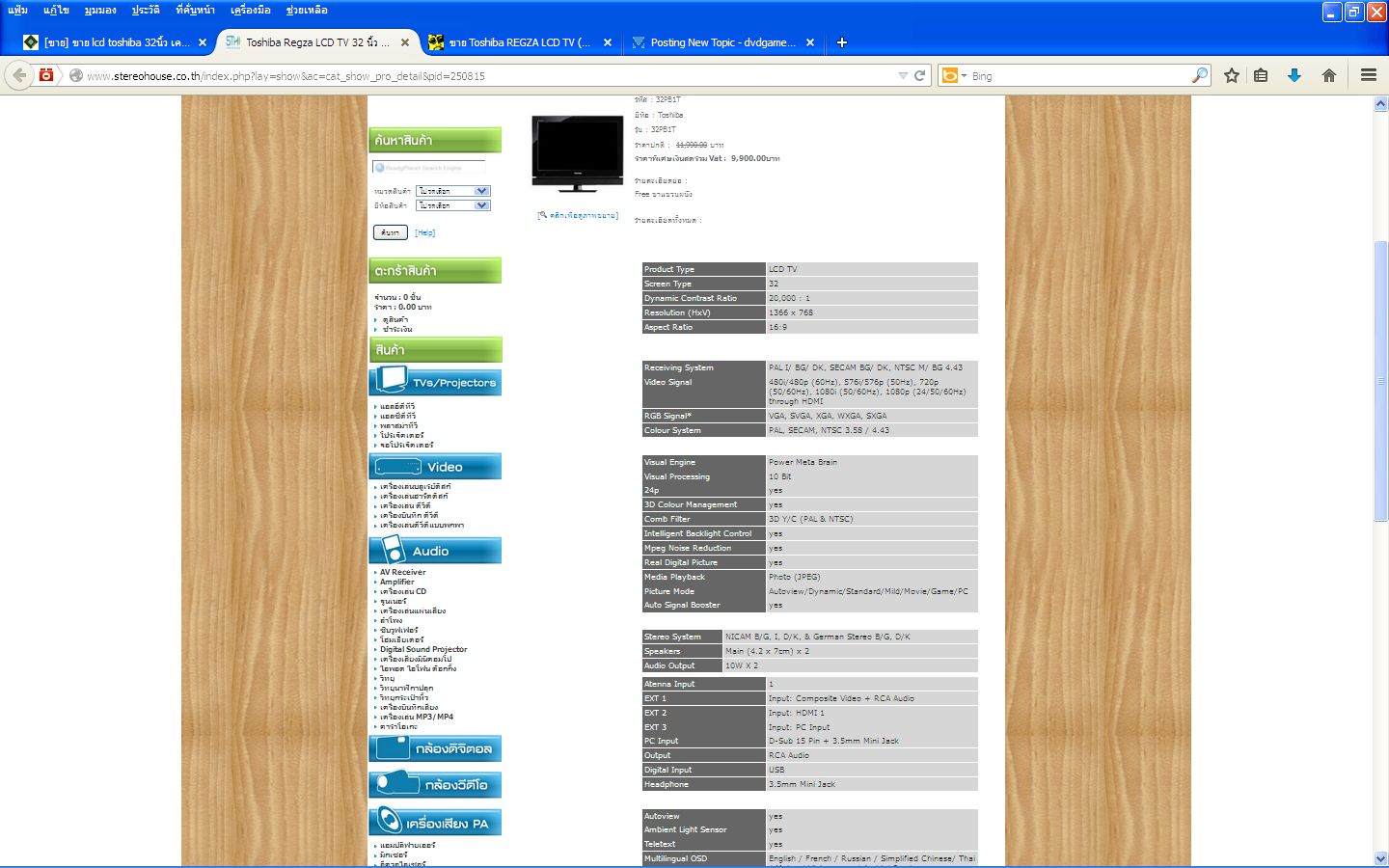Open the พลาสม่าทีวี link
The height and width of the screenshot is (868, 1389).
coord(398,425)
